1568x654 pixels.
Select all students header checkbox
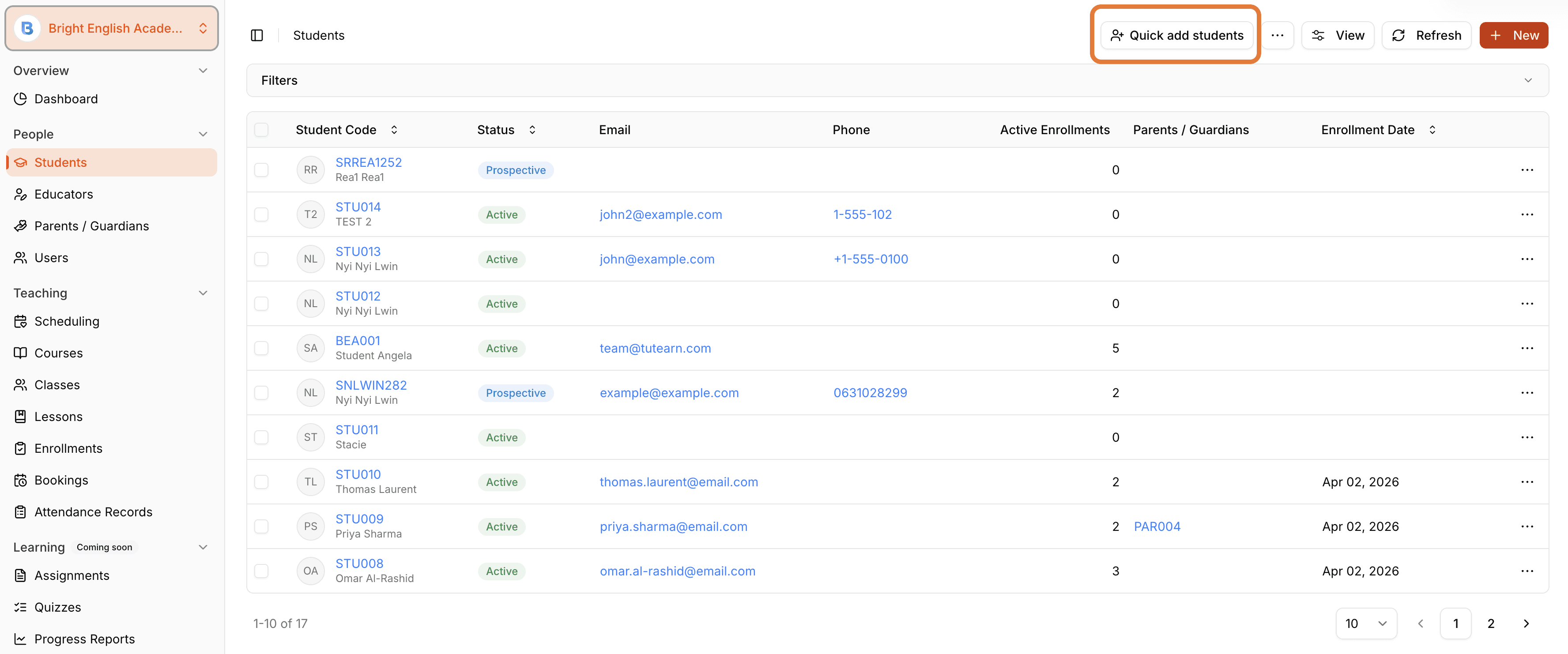[x=261, y=130]
